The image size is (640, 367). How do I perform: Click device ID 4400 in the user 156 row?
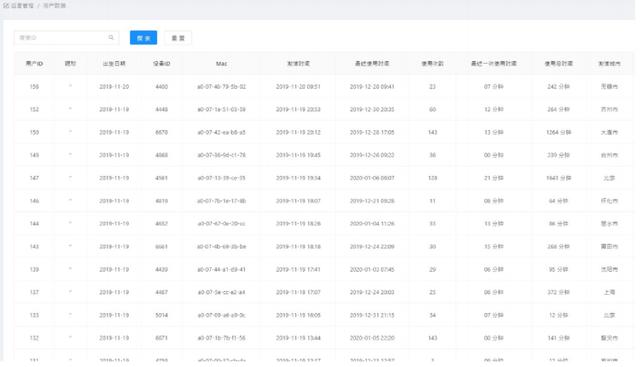162,87
